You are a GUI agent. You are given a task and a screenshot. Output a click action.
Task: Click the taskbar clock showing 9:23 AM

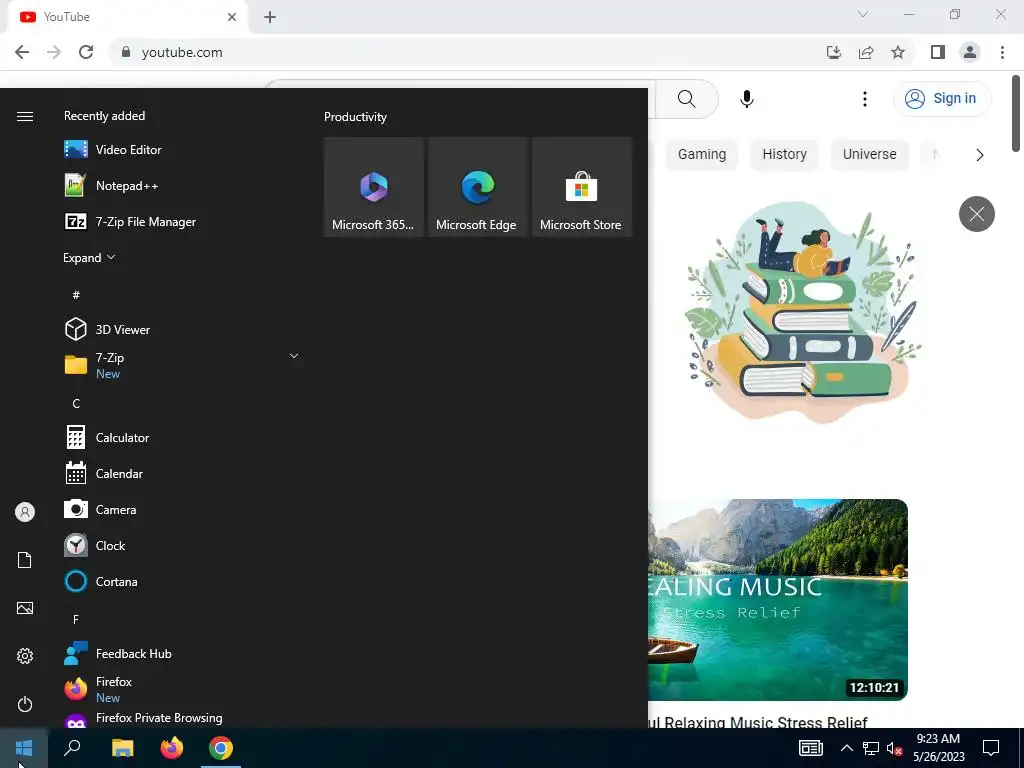point(938,748)
